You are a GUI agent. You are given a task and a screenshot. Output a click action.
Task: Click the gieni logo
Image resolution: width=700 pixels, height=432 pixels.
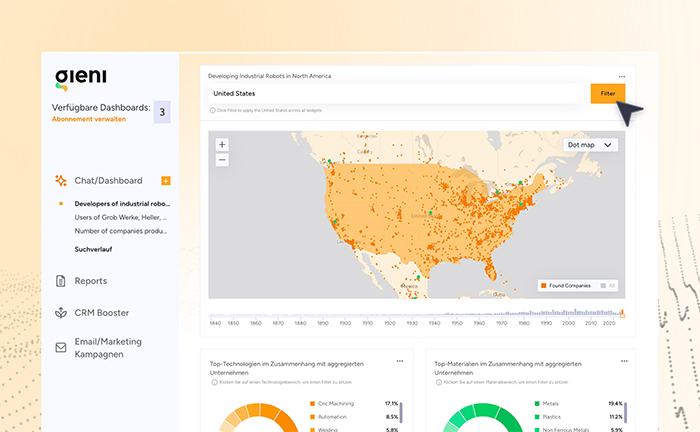81,79
